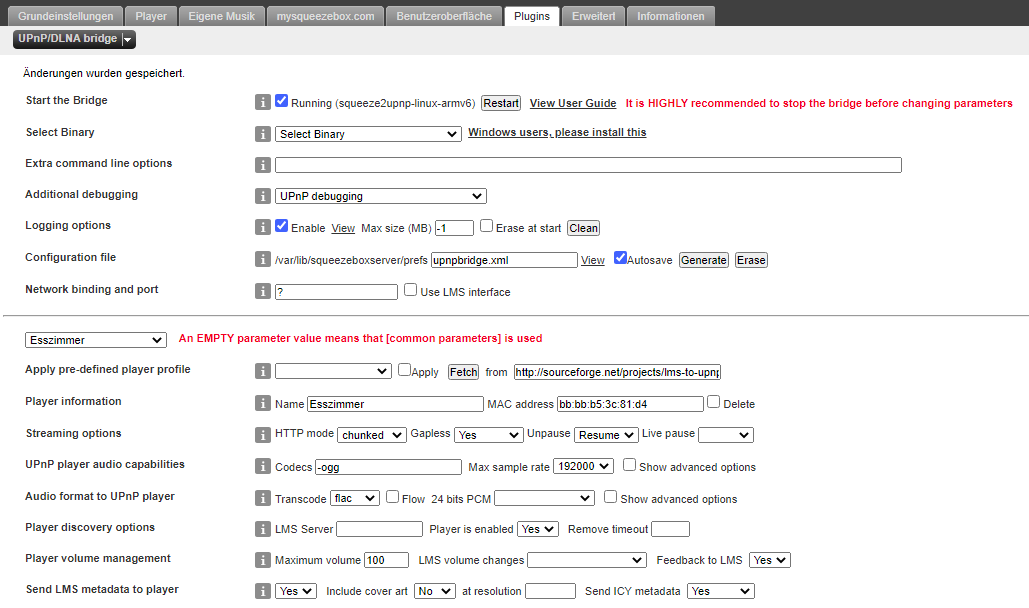Open info icon for Streaming options

pyautogui.click(x=263, y=435)
